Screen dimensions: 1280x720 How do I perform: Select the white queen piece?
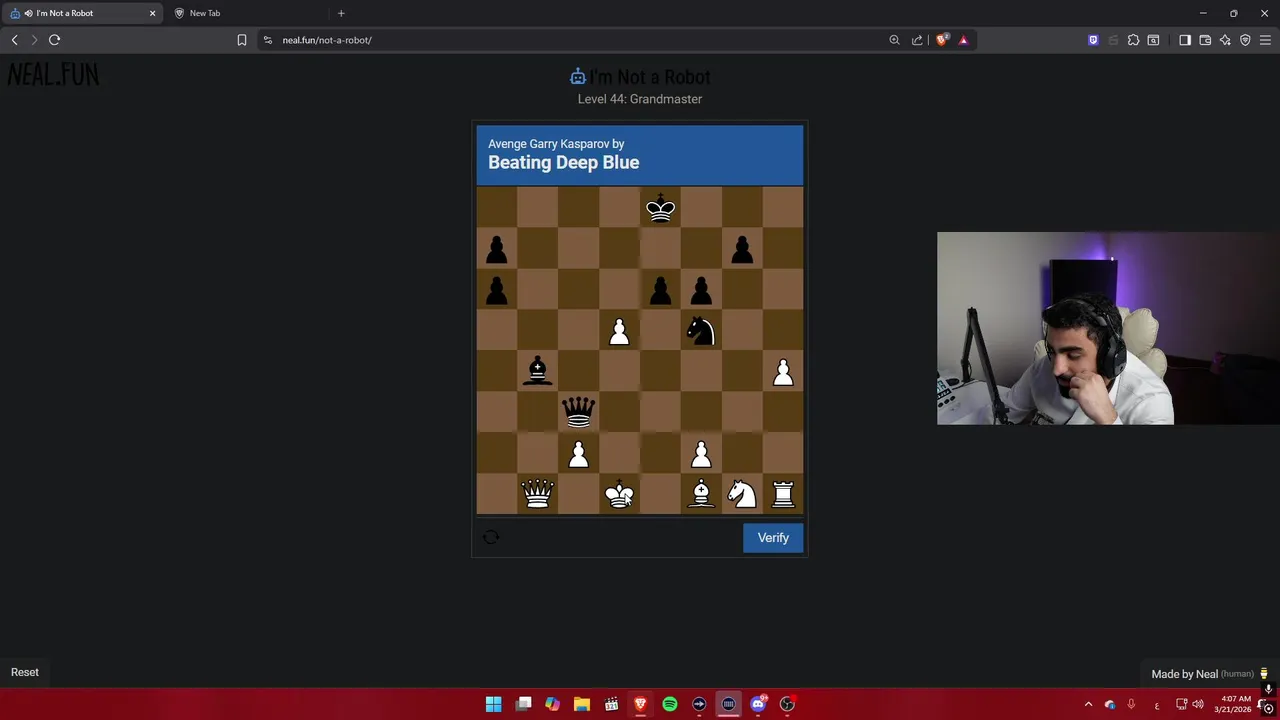click(x=538, y=494)
